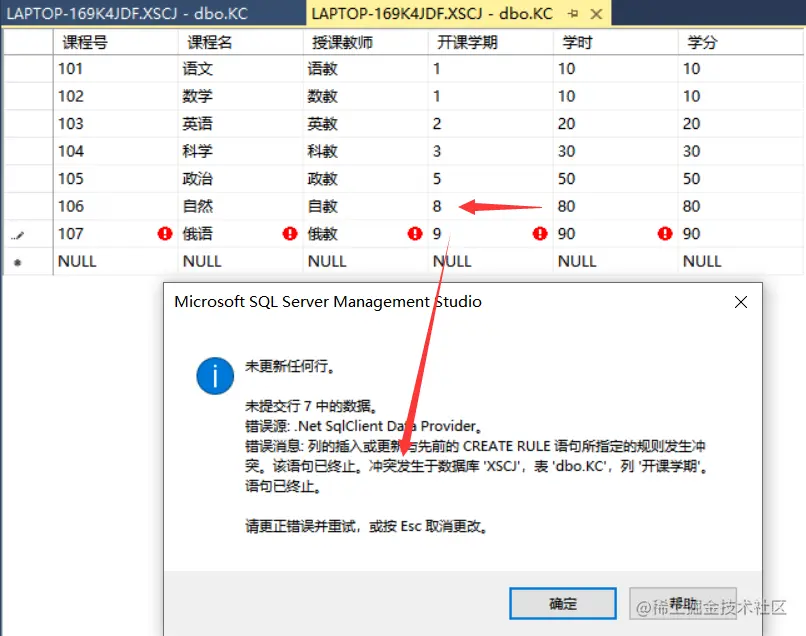Image resolution: width=806 pixels, height=636 pixels.
Task: Select the row header for course 106
Action: click(x=28, y=207)
